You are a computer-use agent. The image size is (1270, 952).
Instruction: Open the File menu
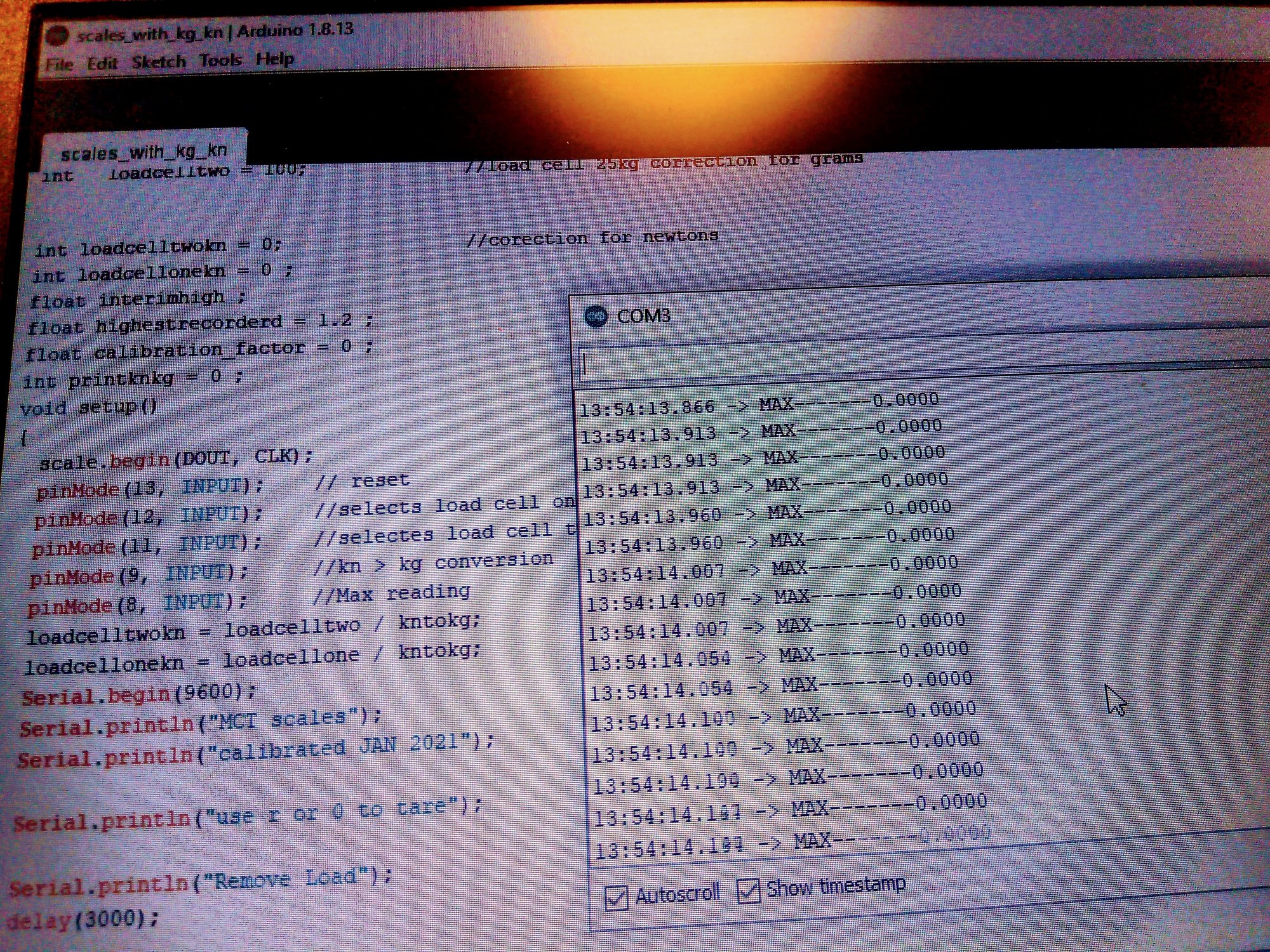[59, 64]
